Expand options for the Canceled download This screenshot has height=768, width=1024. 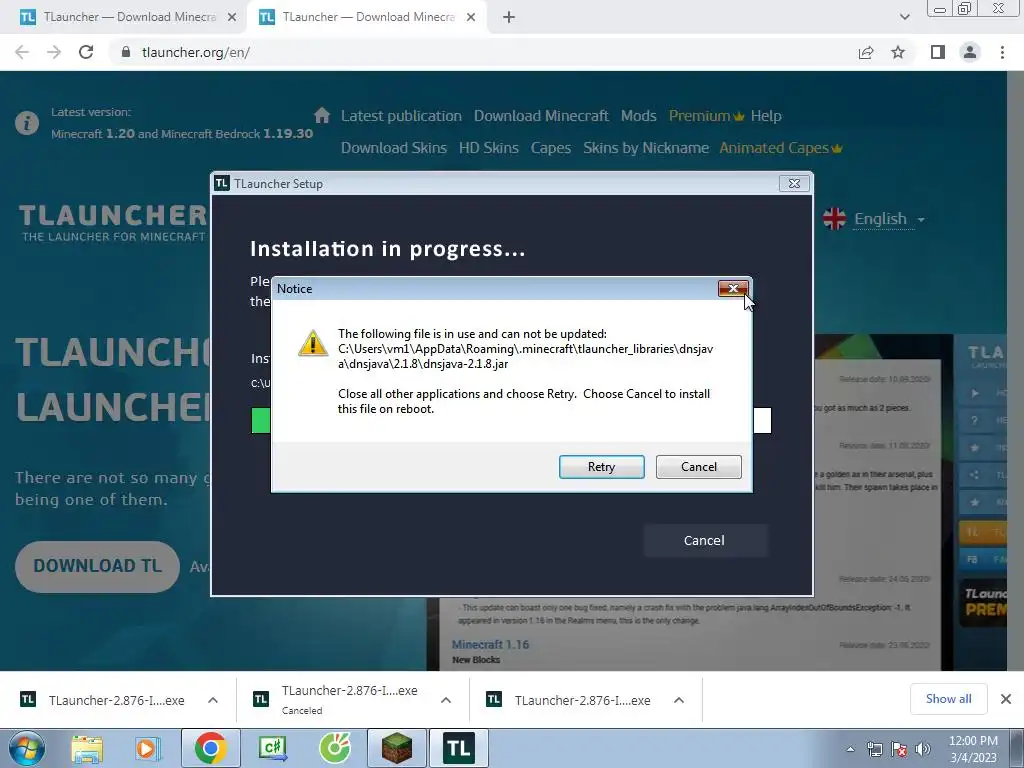pyautogui.click(x=446, y=700)
